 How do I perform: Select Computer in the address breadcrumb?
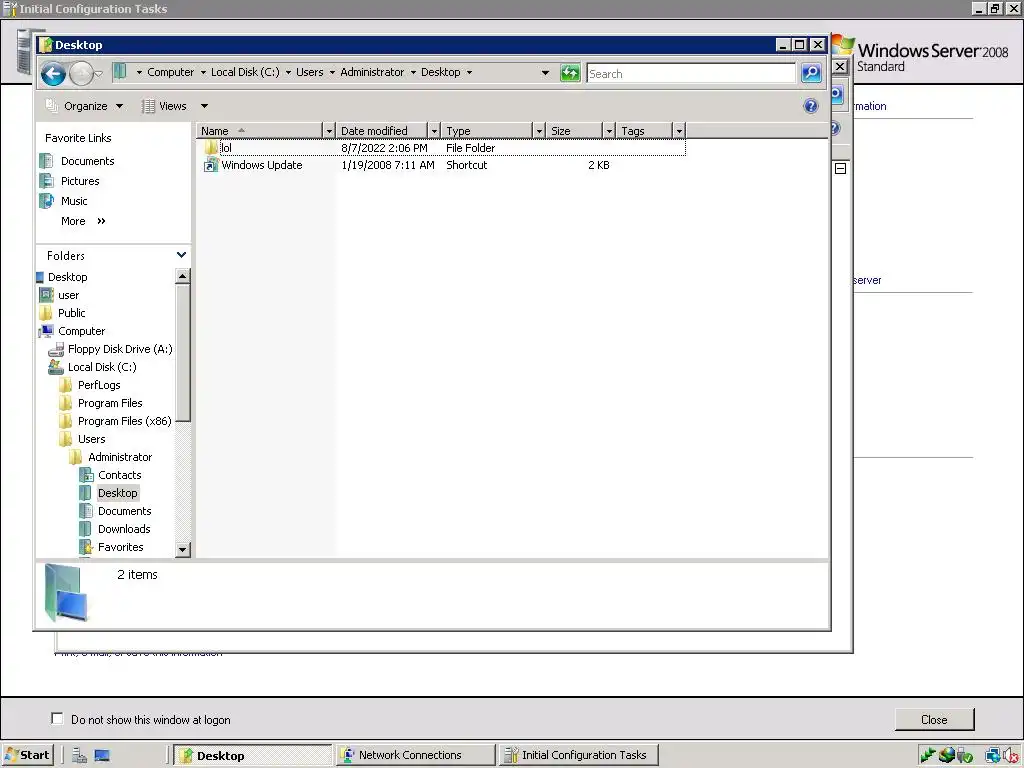170,72
